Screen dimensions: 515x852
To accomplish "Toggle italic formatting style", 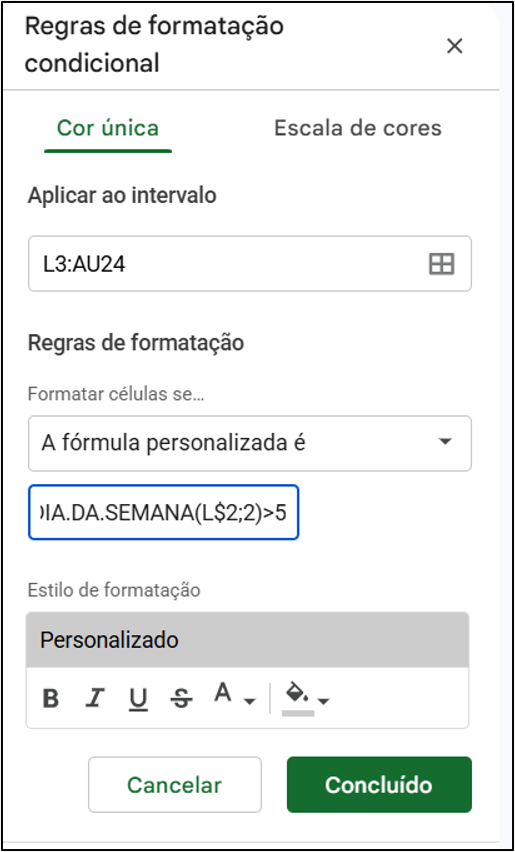I will [95, 698].
